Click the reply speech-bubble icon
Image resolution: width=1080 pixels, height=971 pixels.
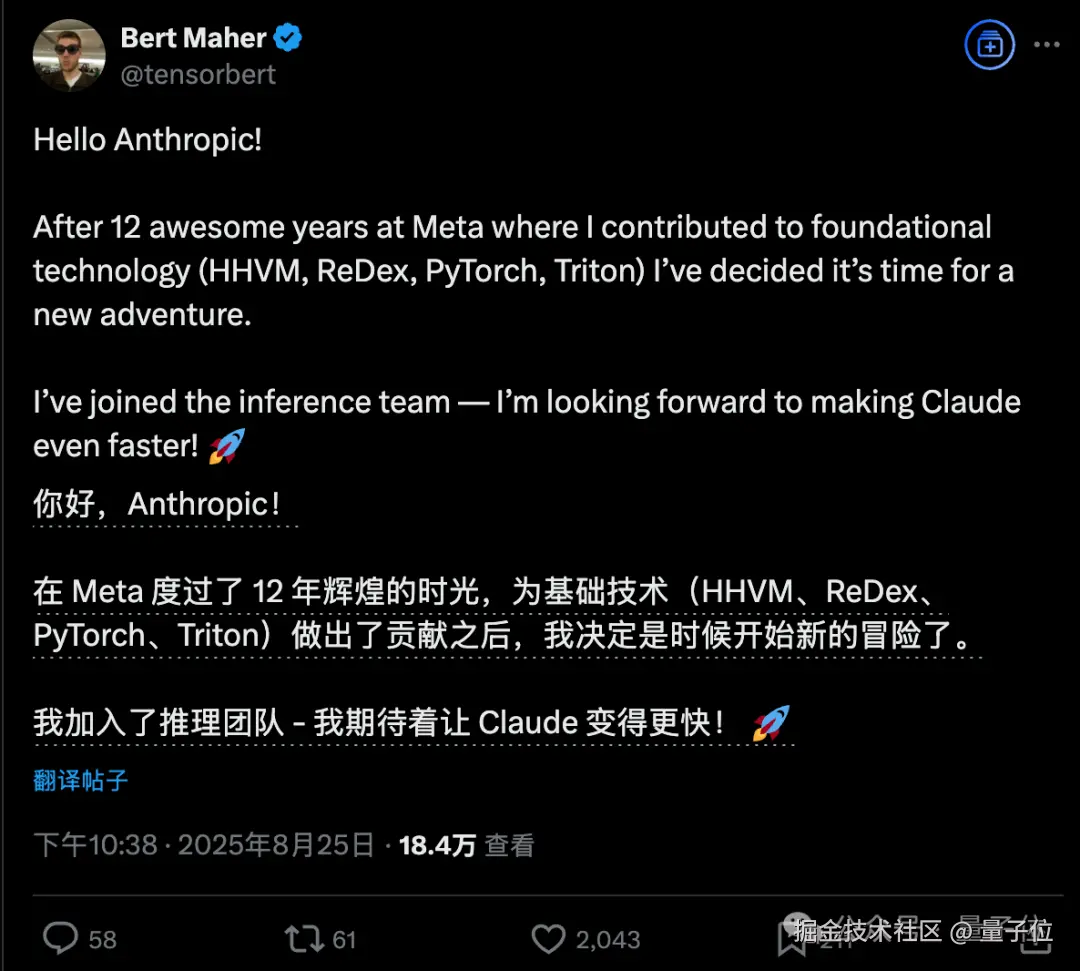[61, 938]
